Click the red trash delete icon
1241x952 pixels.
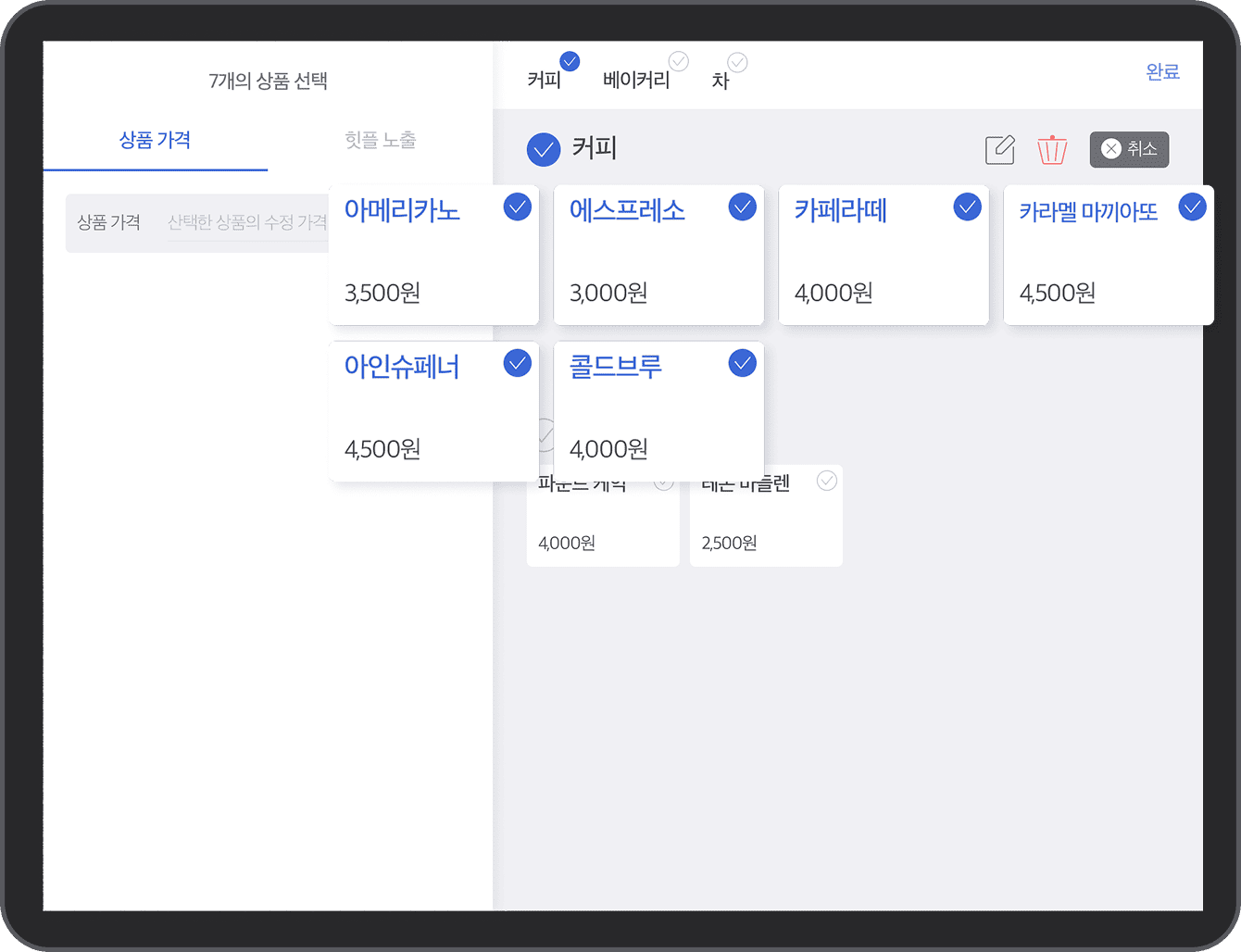[x=1051, y=149]
